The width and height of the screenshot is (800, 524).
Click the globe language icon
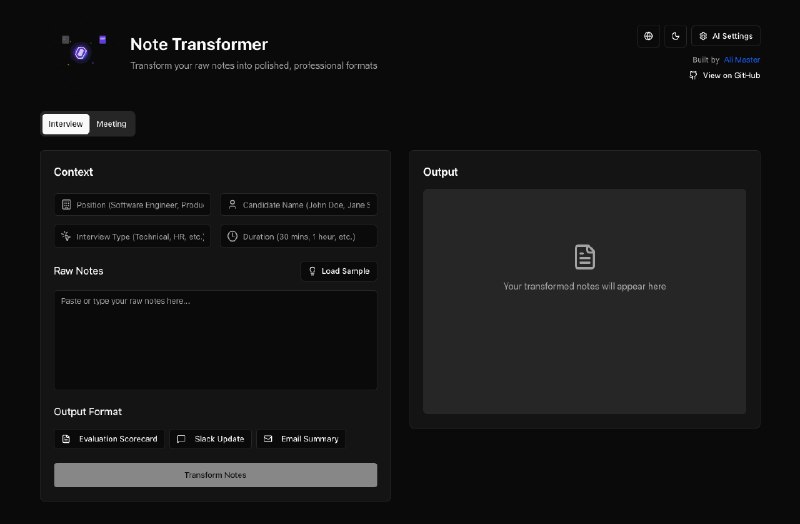click(649, 36)
